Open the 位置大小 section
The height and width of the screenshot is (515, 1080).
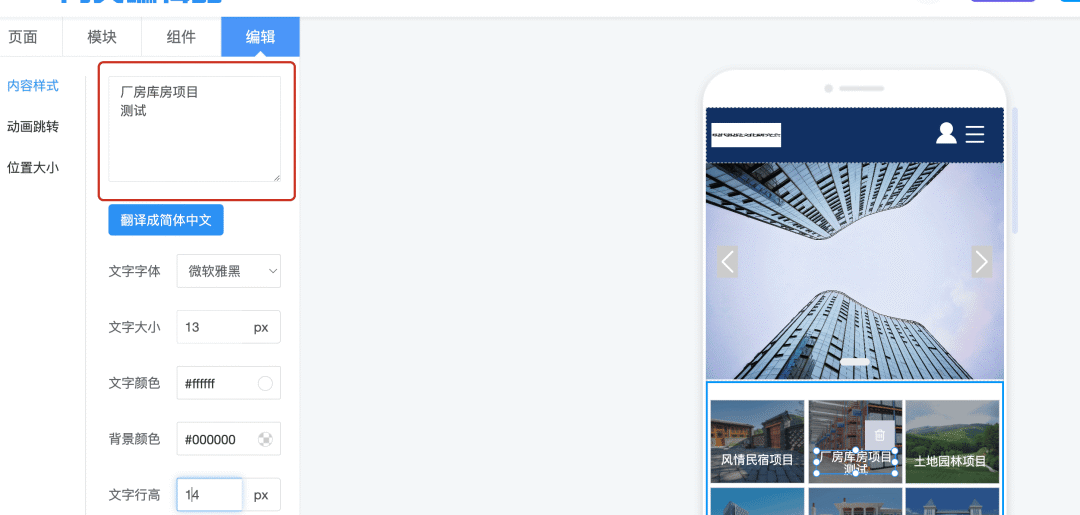pos(33,167)
